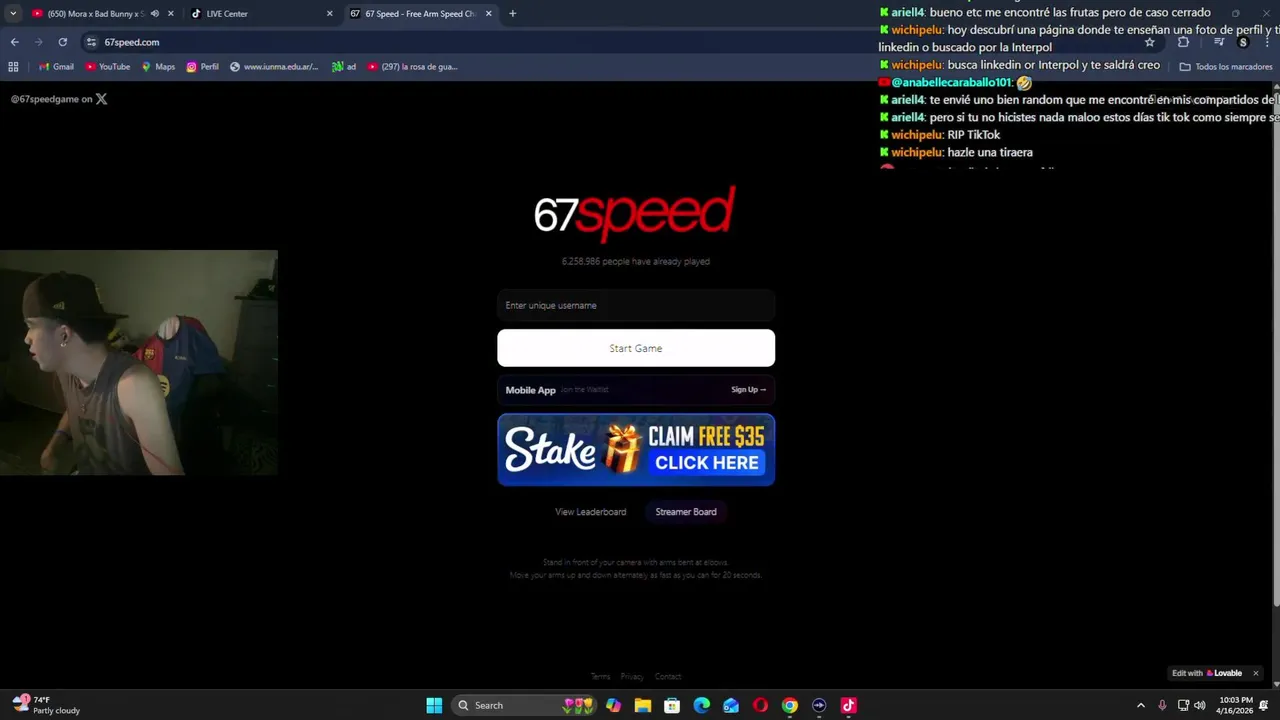Show hidden system tray icons
1280x720 pixels.
coord(1141,705)
